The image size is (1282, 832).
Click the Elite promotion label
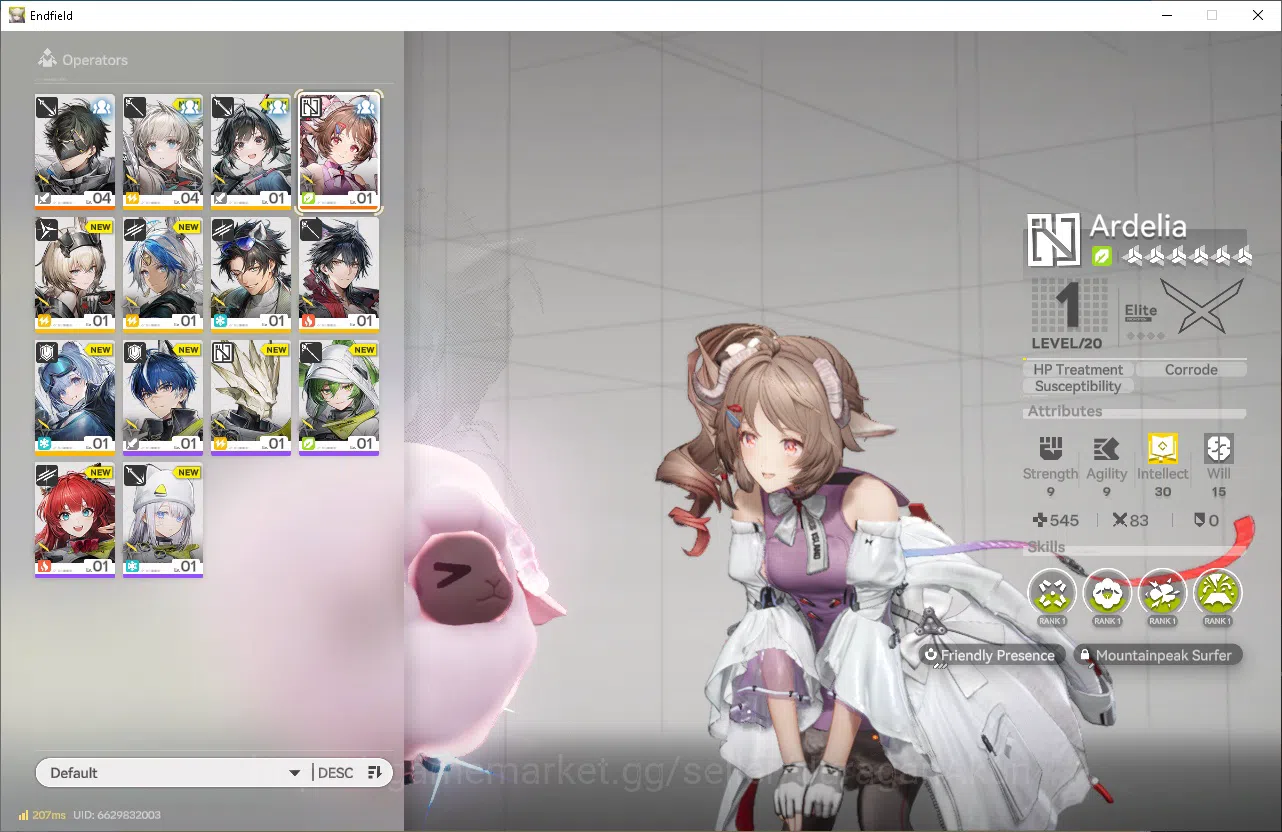coord(1140,311)
